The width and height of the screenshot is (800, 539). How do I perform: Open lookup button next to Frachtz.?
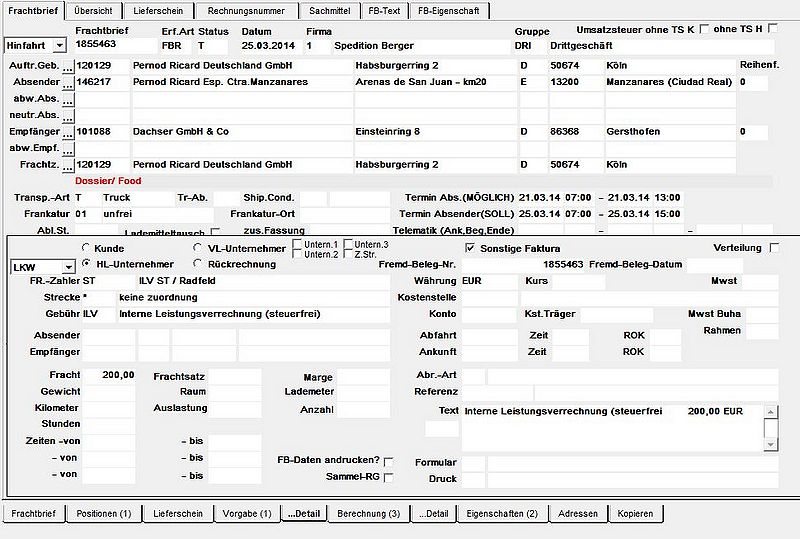tap(68, 165)
